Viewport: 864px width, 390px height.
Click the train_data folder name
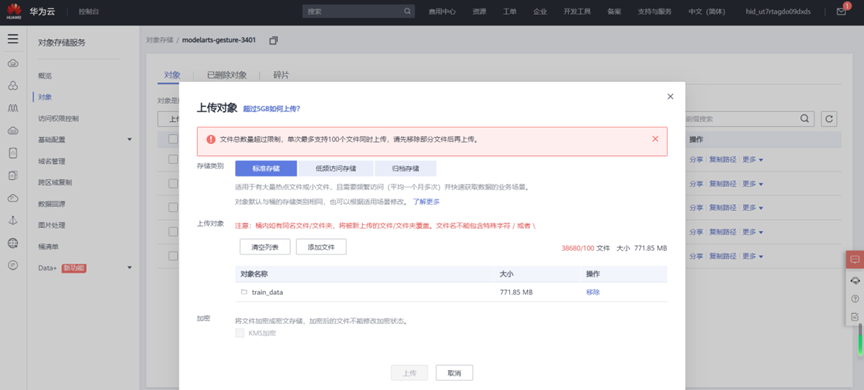point(267,292)
